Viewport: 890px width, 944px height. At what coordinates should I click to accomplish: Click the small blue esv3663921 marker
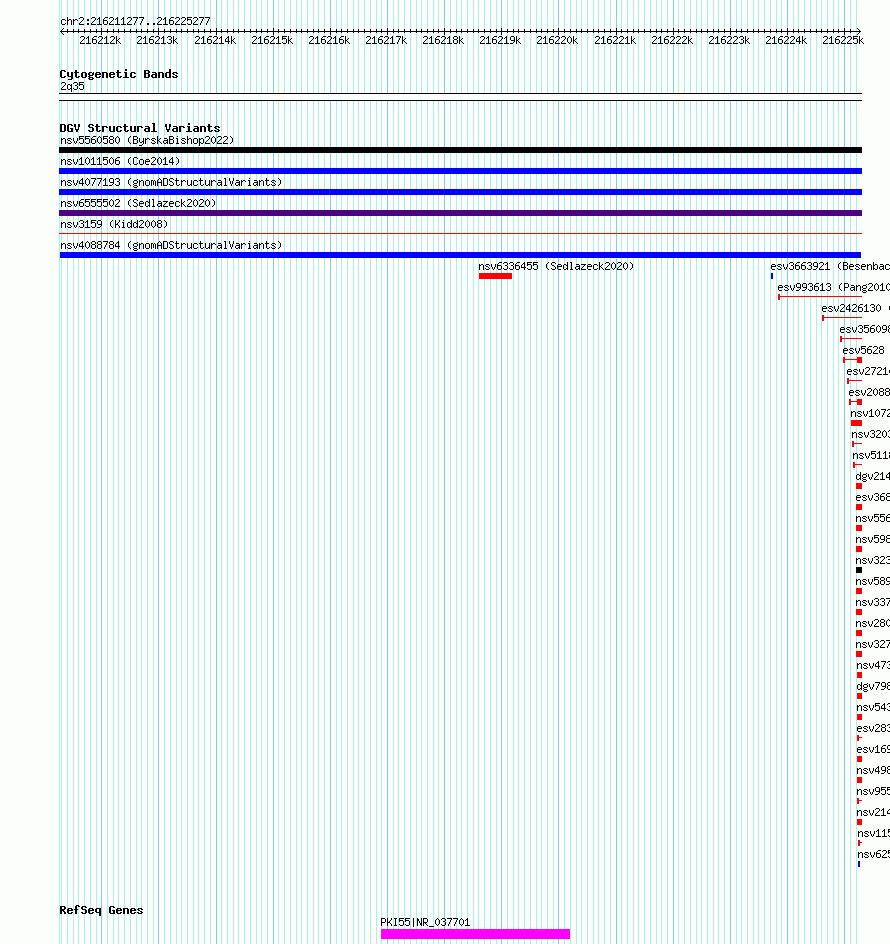tap(772, 276)
